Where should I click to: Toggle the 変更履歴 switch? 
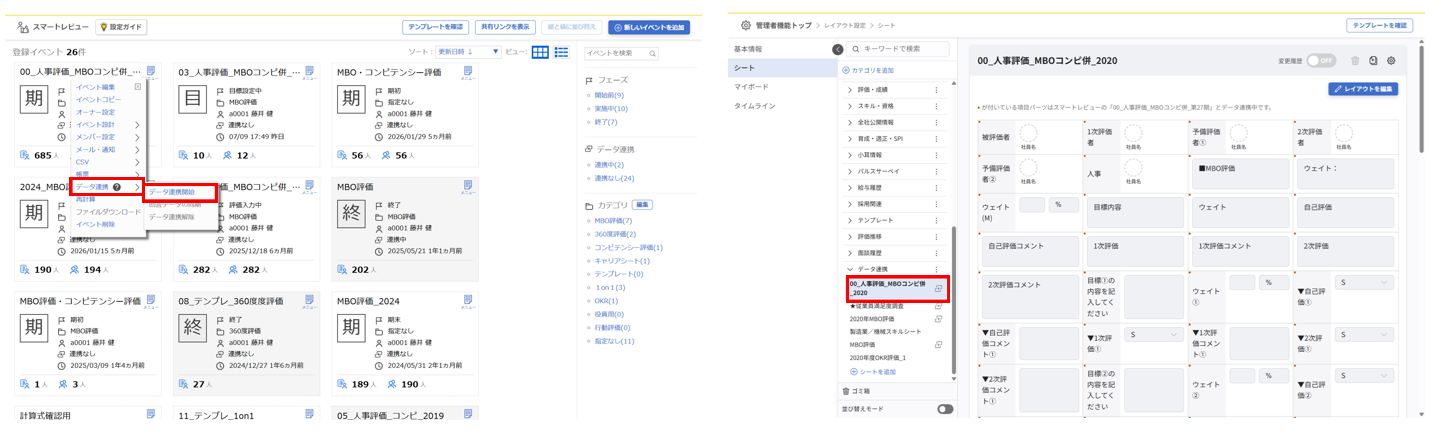[1321, 60]
